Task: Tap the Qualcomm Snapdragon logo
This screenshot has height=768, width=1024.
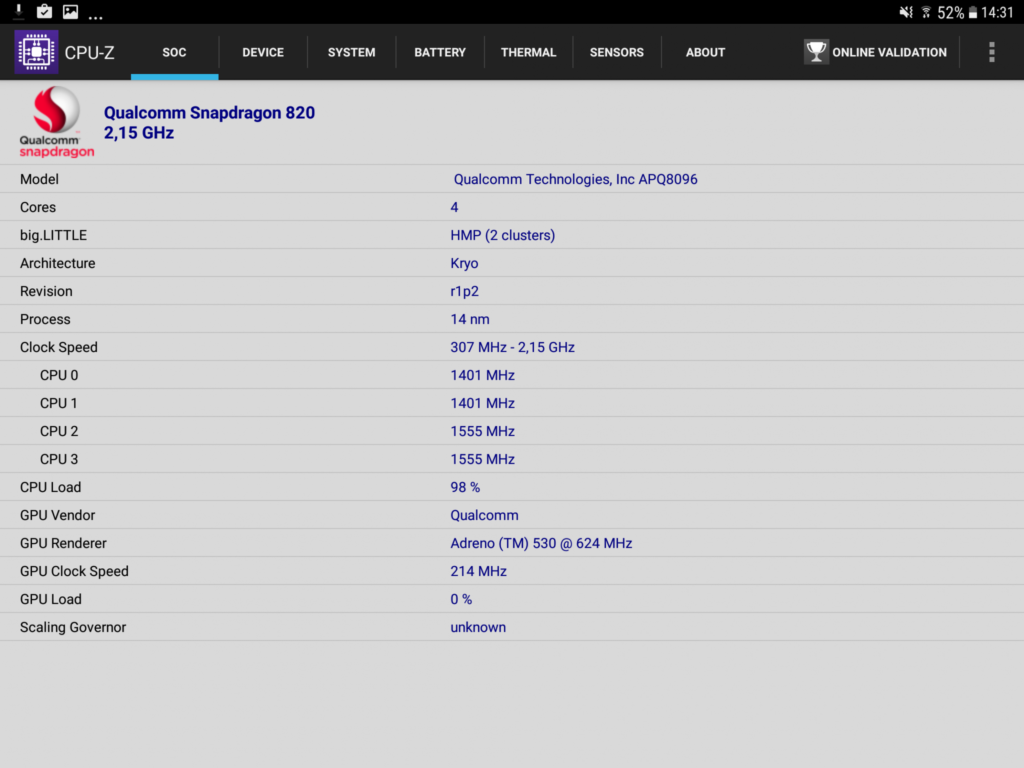Action: [56, 122]
